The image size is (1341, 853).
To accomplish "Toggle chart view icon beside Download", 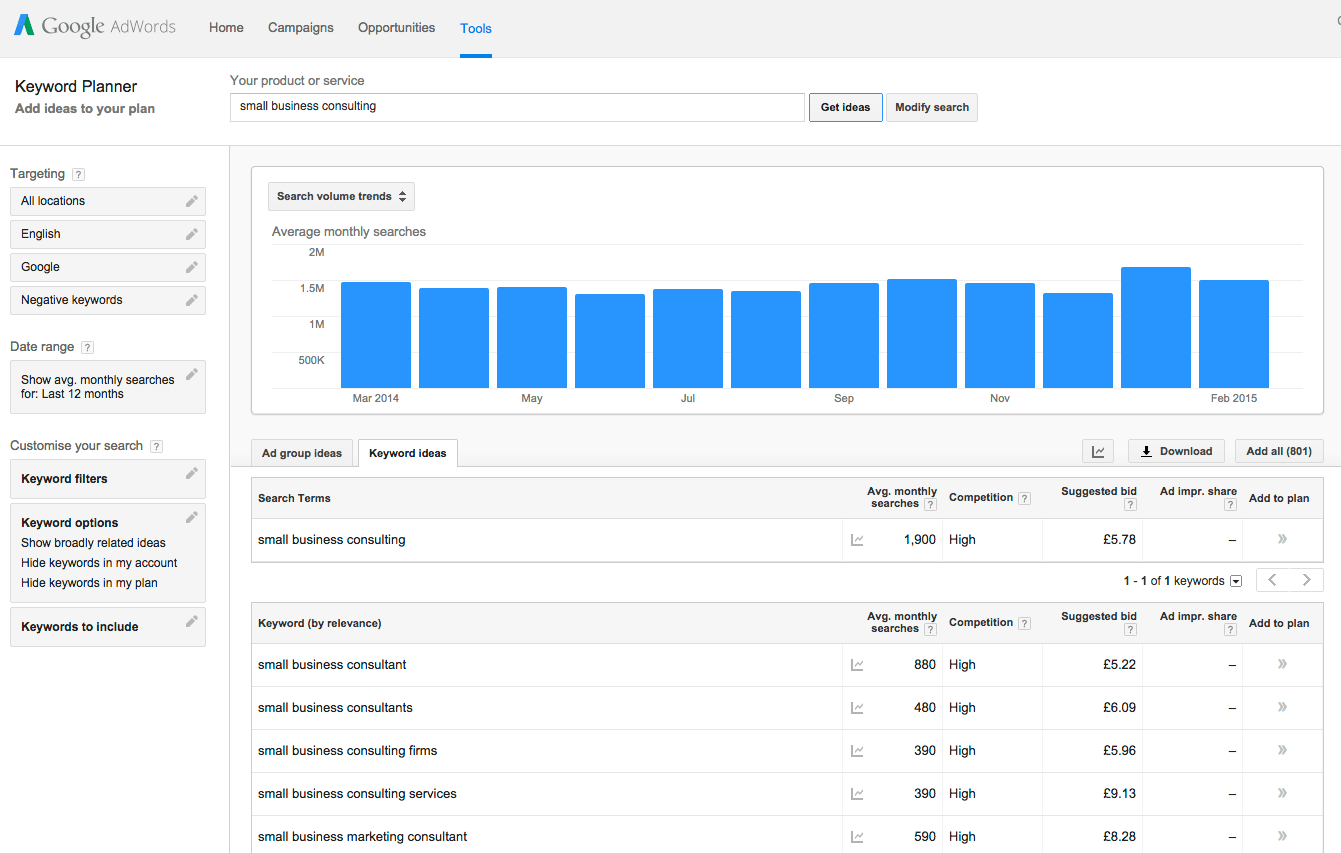I will [1098, 451].
